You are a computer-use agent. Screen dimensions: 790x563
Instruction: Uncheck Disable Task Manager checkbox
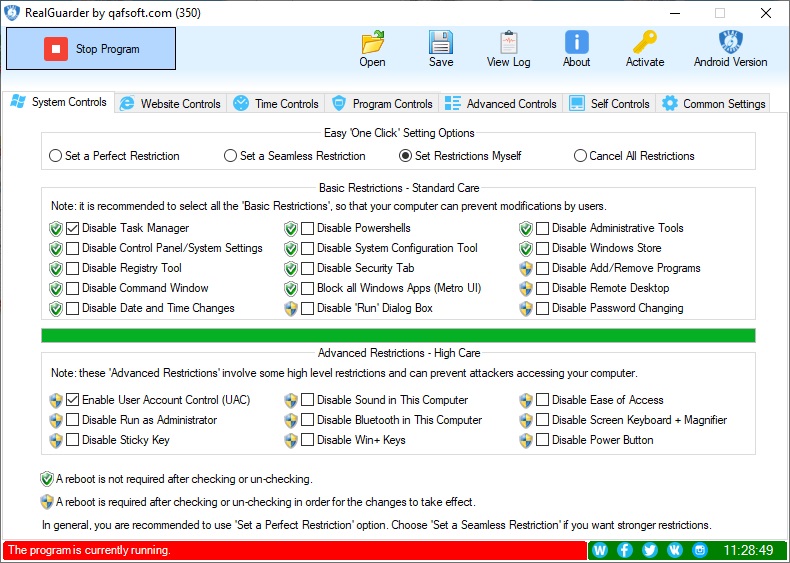click(73, 228)
